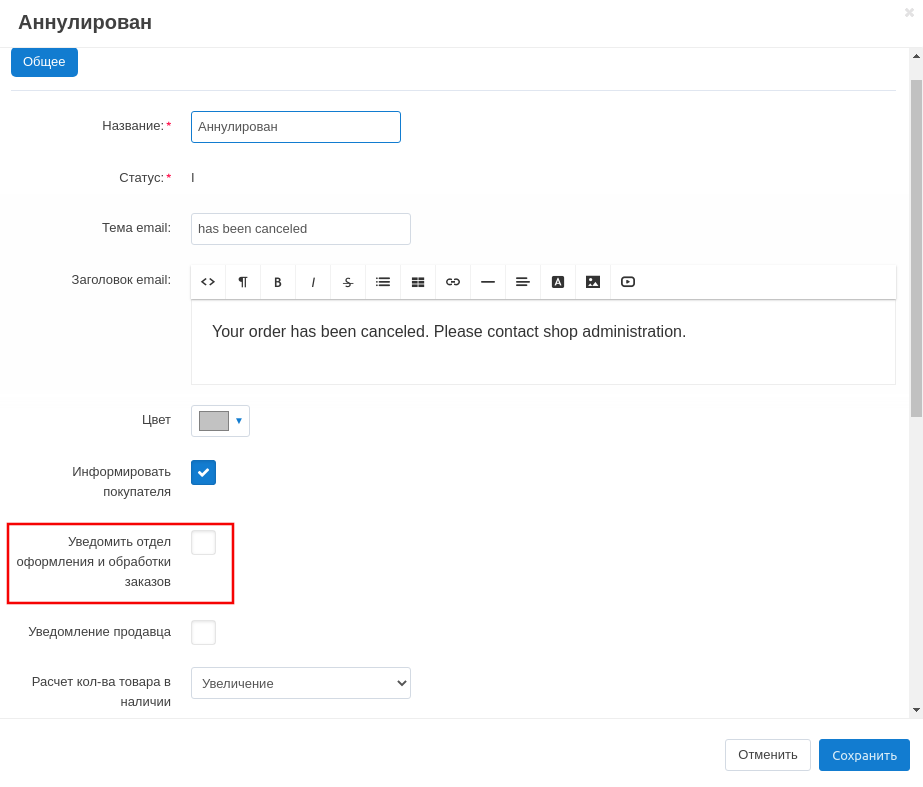Enable 'Уведомить отдел оформления' checkbox
923x787 pixels.
point(203,542)
